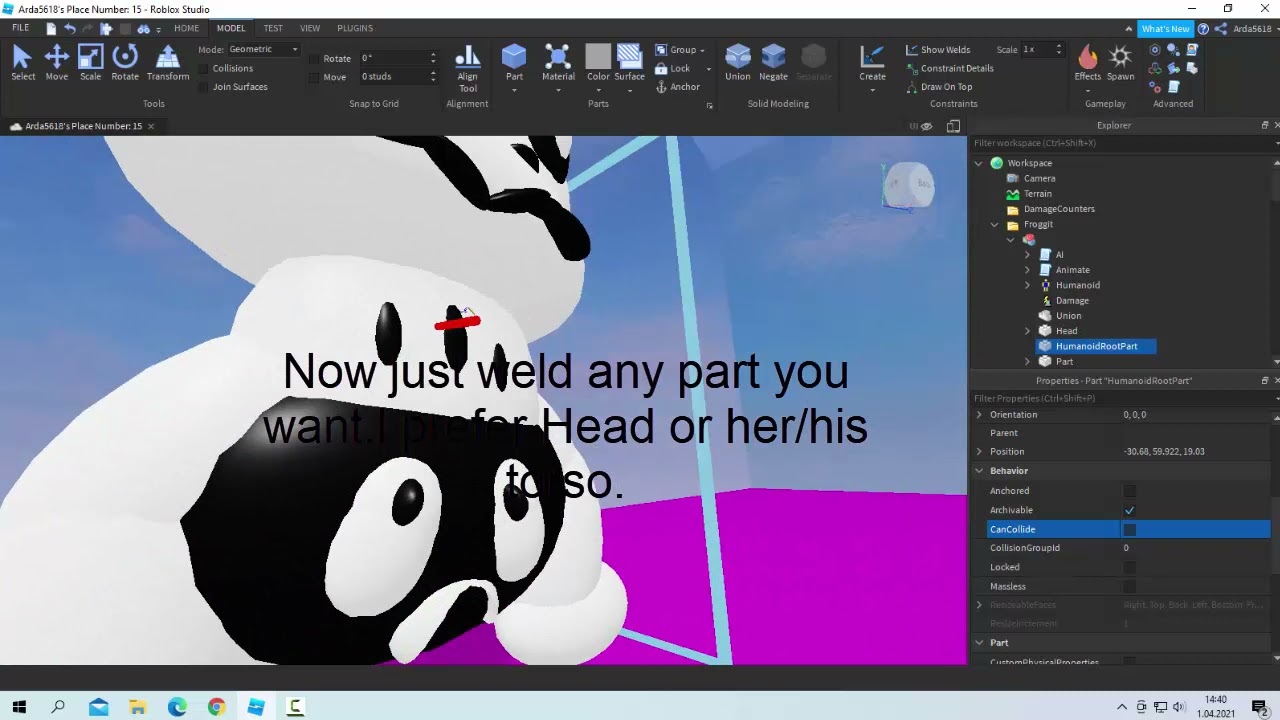Check the Massless property box
1280x720 pixels.
pyautogui.click(x=1129, y=586)
